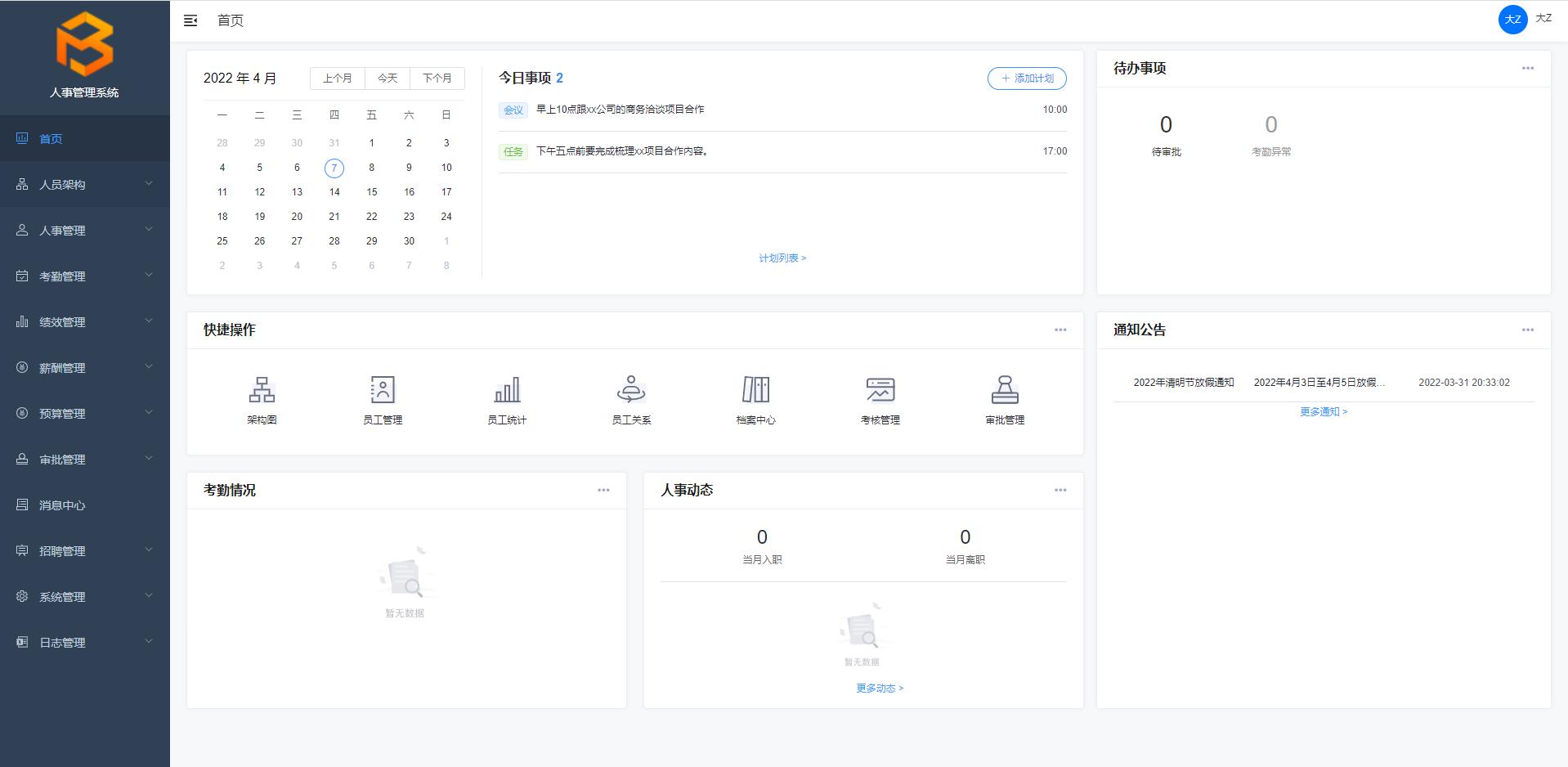This screenshot has width=1568, height=767.
Task: Open the 架构图 quick action icon
Action: [x=261, y=389]
